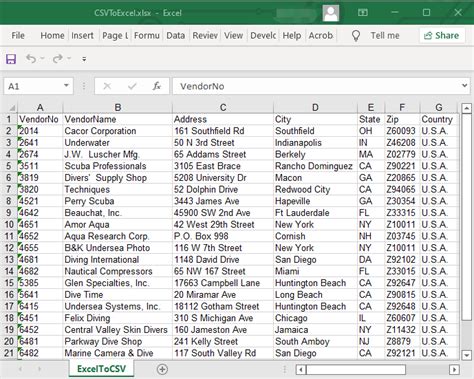Open Insert Function fx dialog
Viewport: 474px width, 379px height.
(x=157, y=86)
